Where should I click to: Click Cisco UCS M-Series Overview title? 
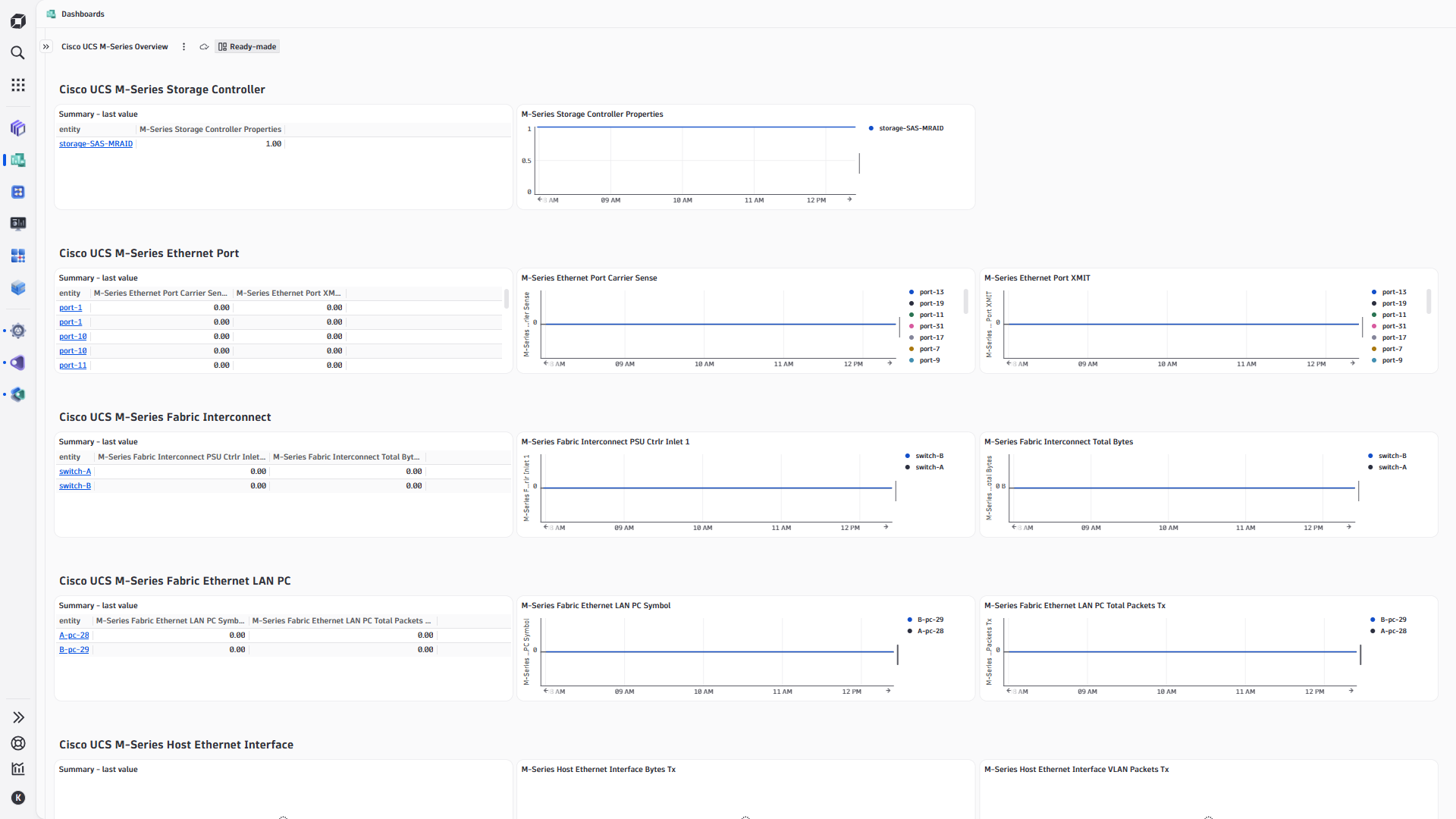pyautogui.click(x=115, y=47)
